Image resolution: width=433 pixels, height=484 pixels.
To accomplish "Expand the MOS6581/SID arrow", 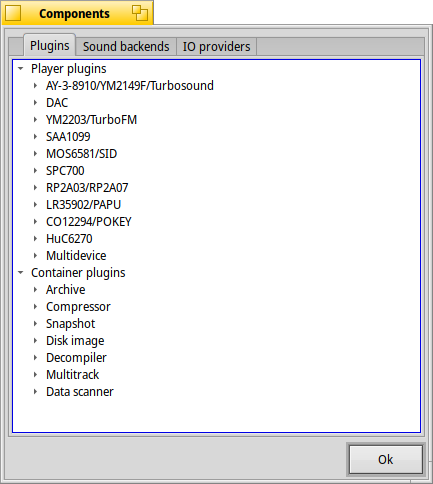I will pos(35,154).
